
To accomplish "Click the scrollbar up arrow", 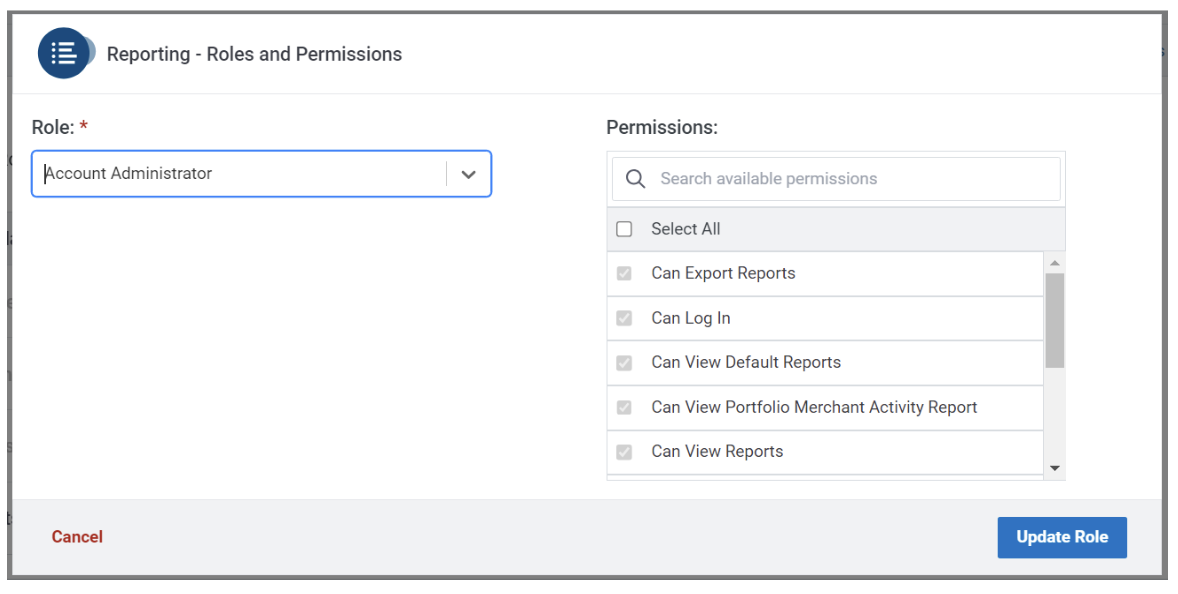I will (1054, 263).
